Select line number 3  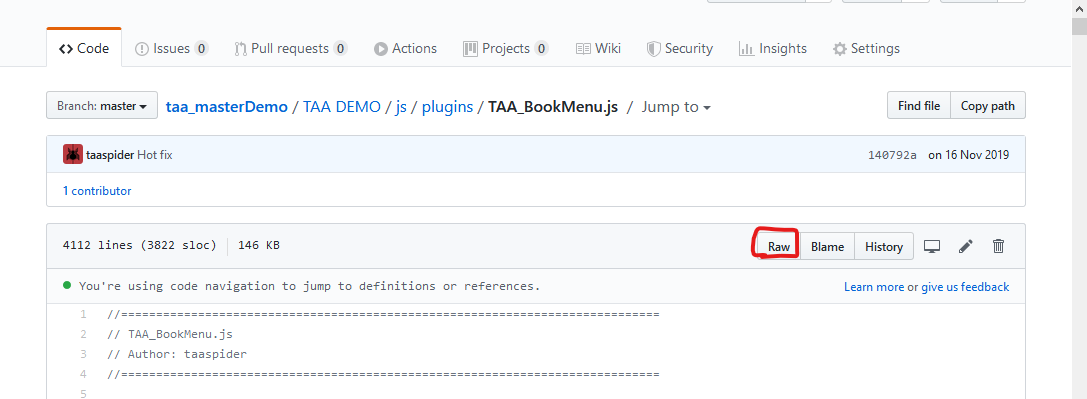pyautogui.click(x=83, y=354)
